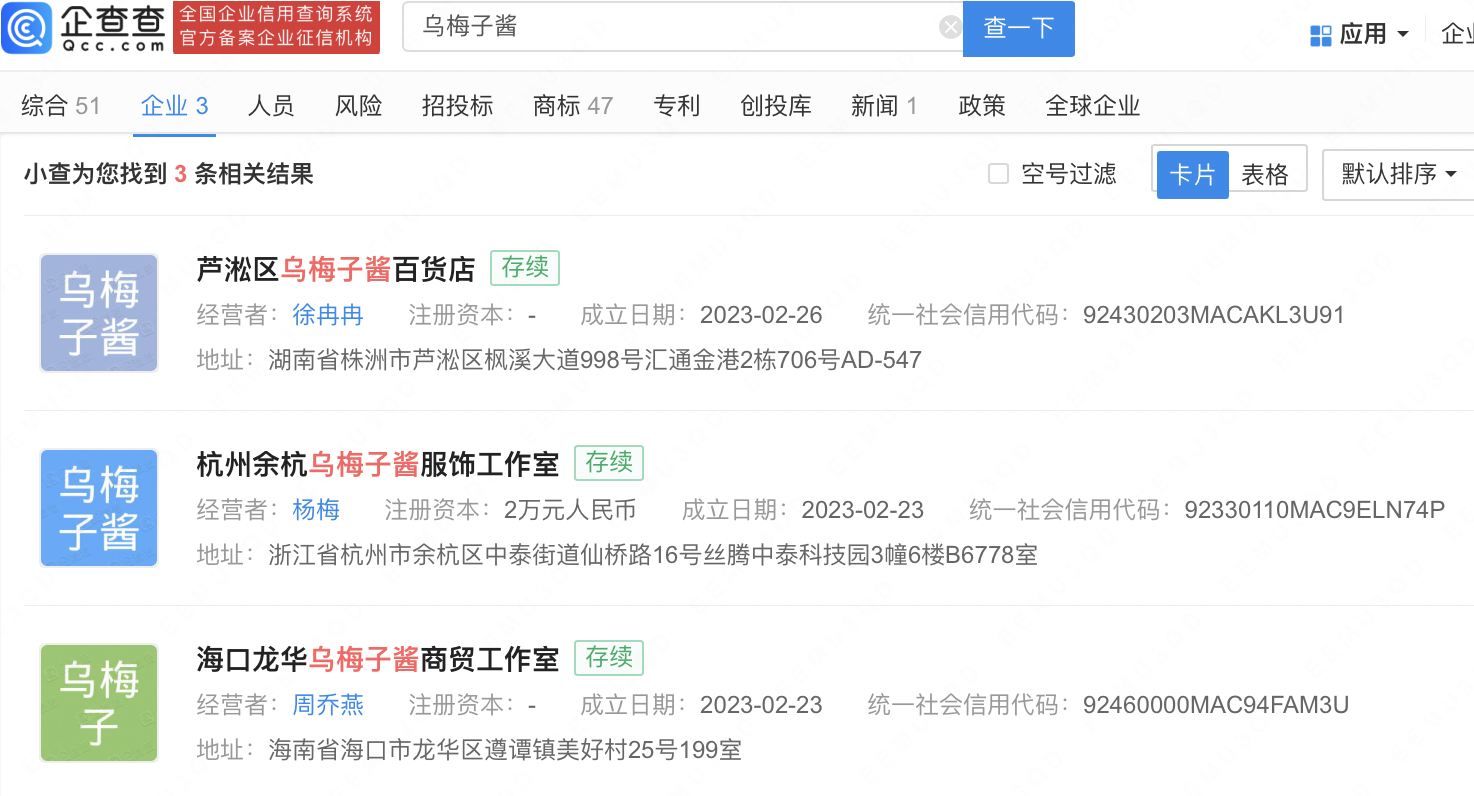Open the Qcc.com logo home link

click(84, 28)
